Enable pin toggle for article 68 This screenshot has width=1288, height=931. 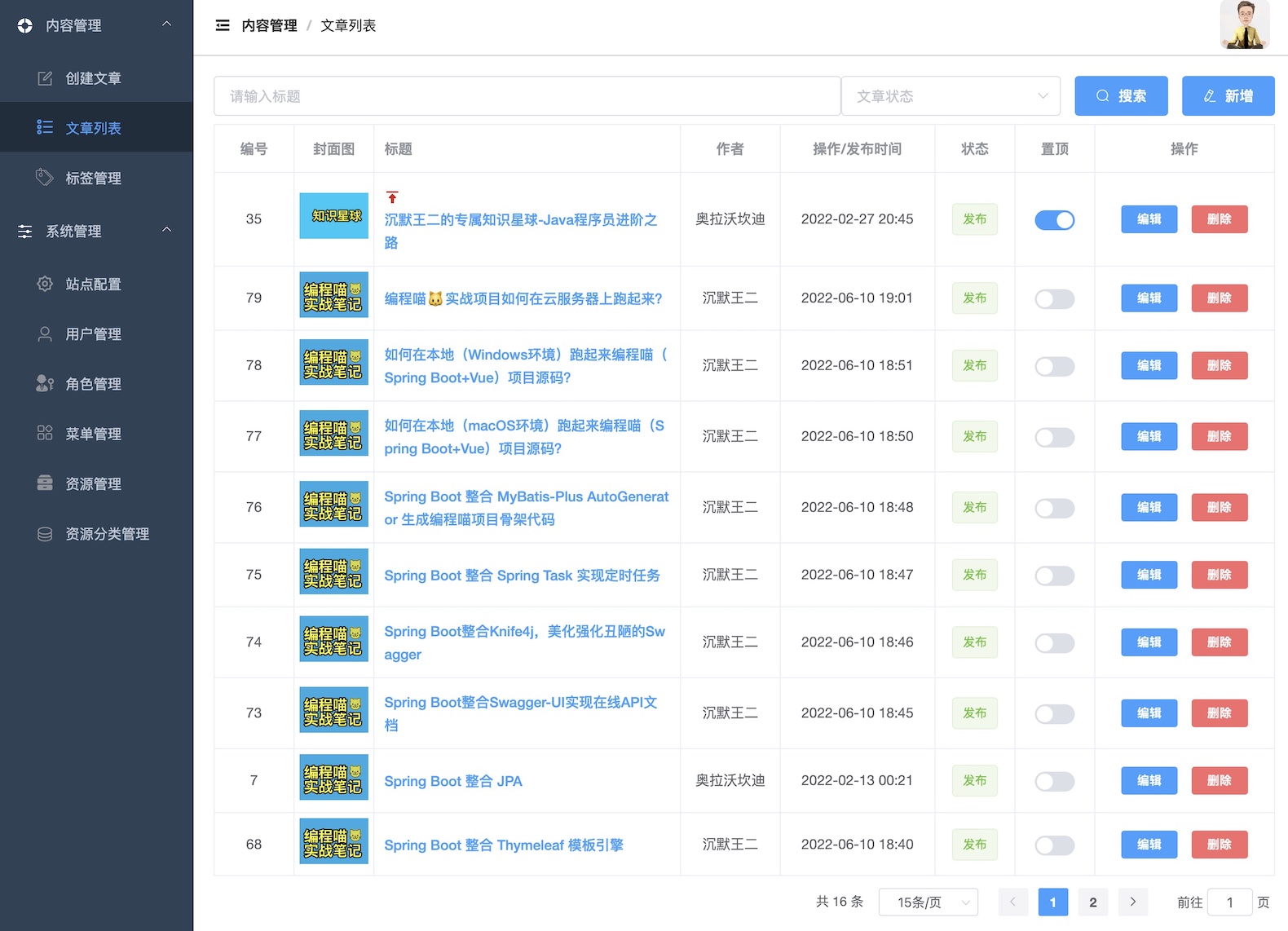point(1055,845)
